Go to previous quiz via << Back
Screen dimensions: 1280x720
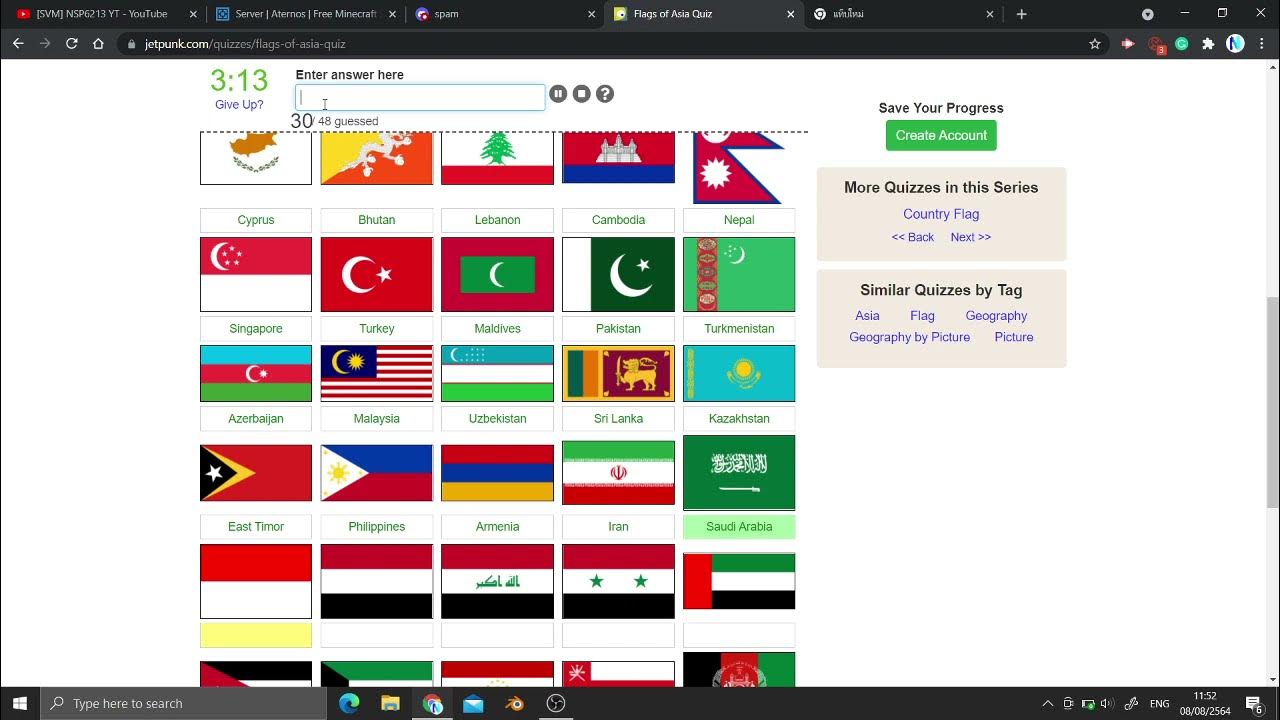913,237
